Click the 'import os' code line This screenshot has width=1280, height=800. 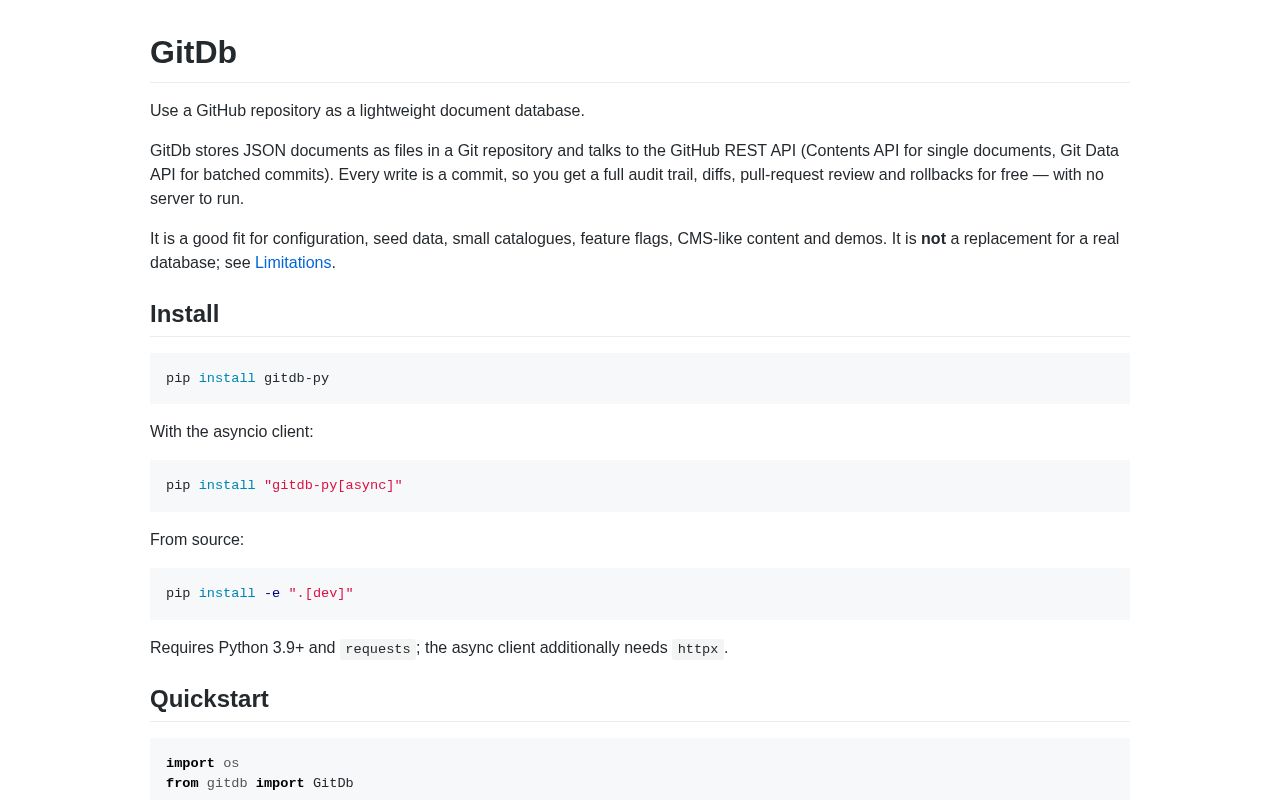tap(203, 764)
